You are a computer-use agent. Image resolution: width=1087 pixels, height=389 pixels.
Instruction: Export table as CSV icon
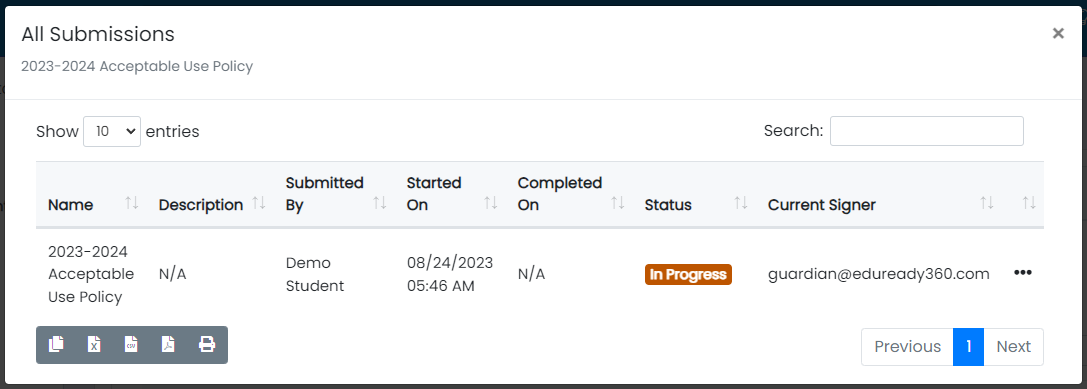[x=131, y=344]
